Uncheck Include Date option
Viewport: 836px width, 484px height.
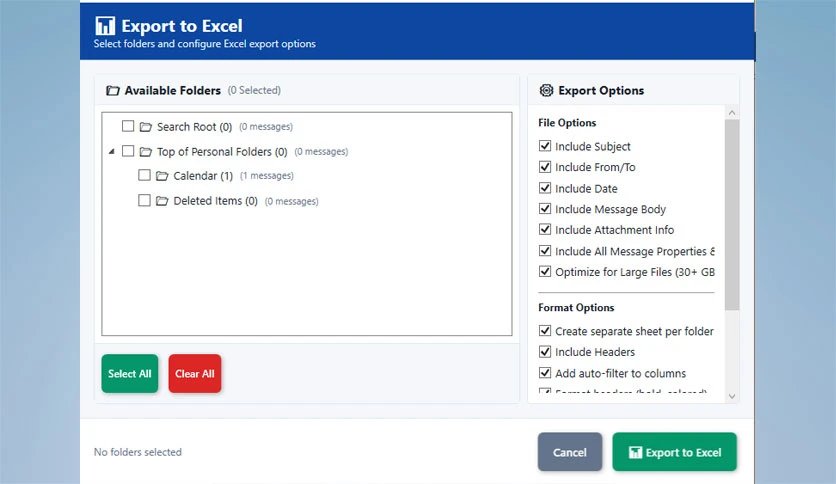point(544,188)
